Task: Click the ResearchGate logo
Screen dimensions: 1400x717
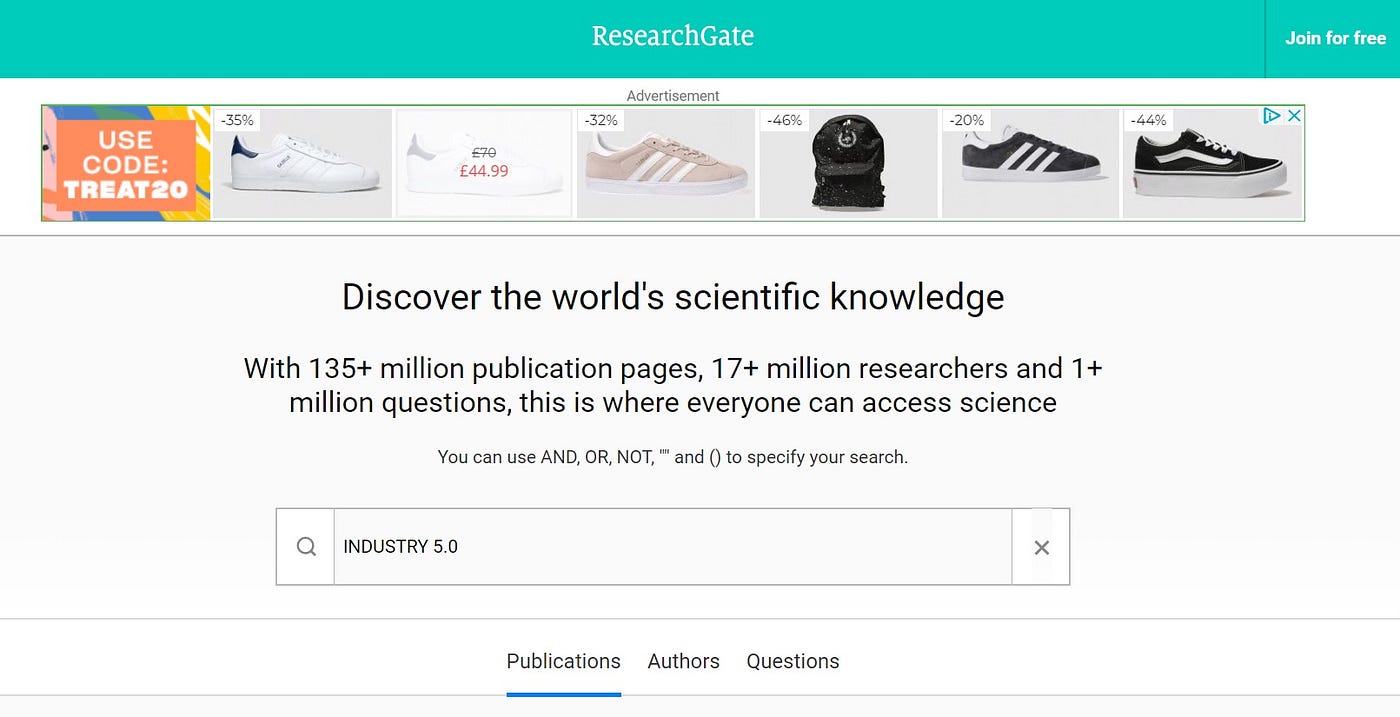Action: [x=673, y=36]
